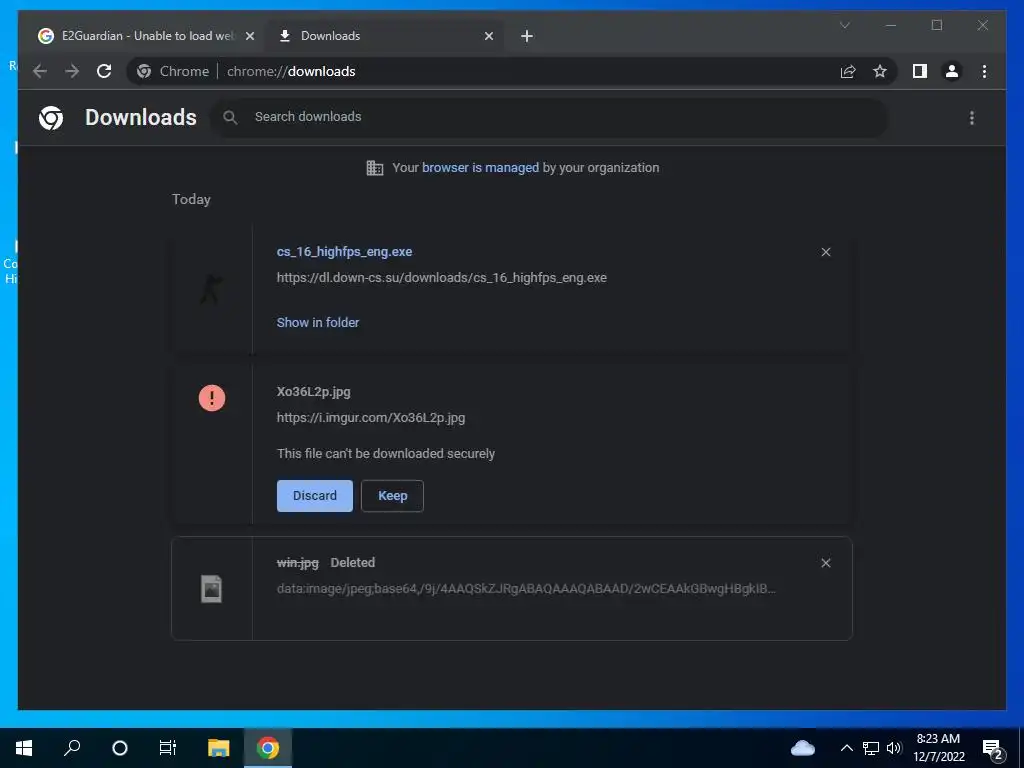Viewport: 1024px width, 768px height.
Task: Click the 'This file can't be downloaded securely' text
Action: (386, 453)
